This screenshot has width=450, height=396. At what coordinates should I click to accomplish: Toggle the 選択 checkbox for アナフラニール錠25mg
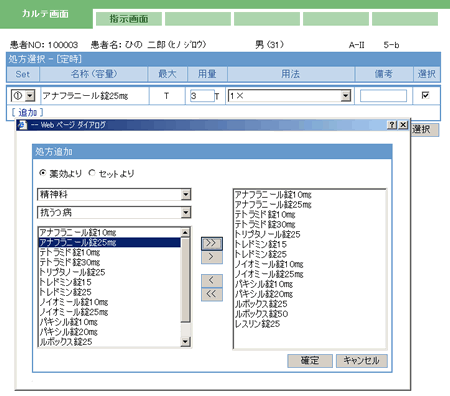(x=425, y=95)
